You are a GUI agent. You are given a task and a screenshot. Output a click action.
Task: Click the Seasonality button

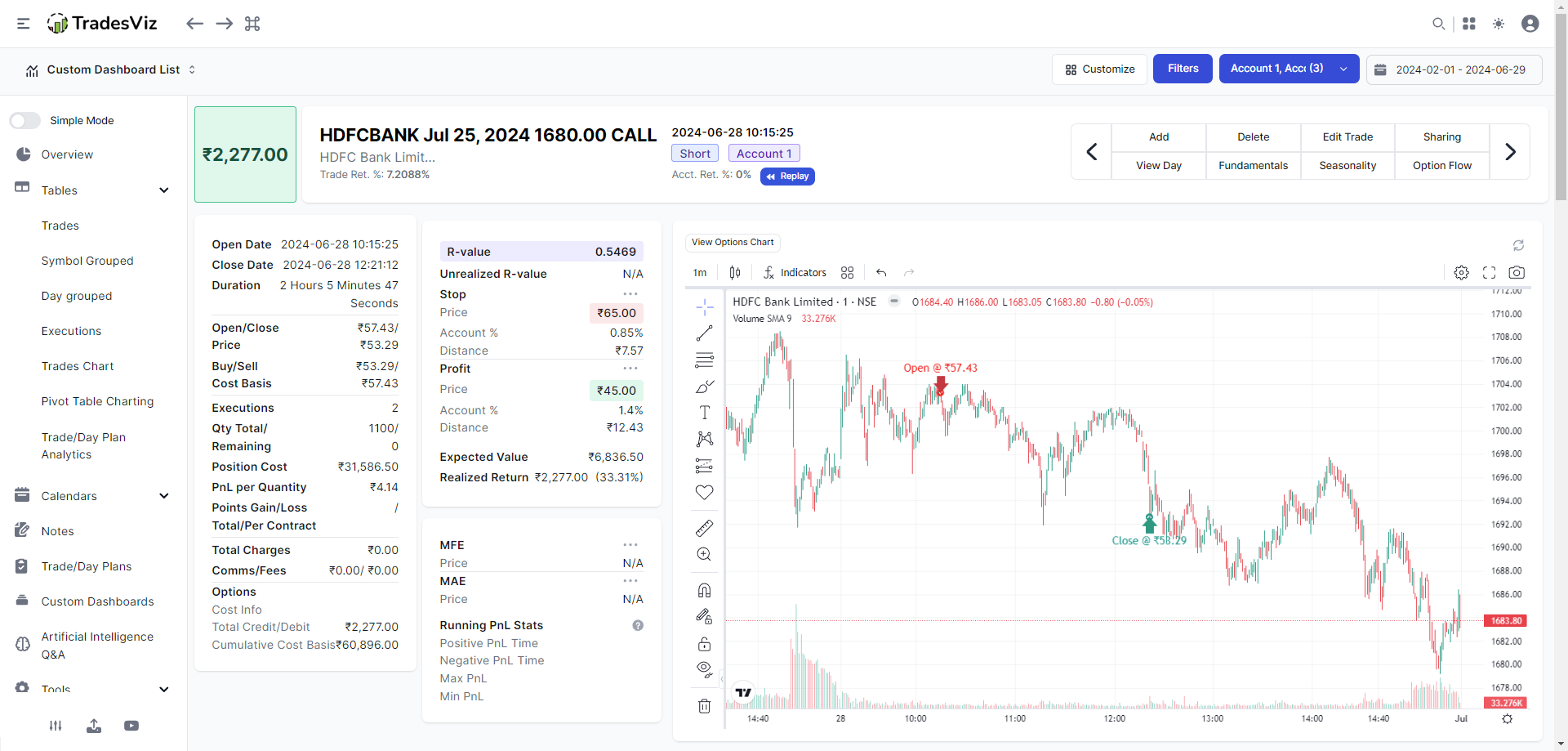pos(1347,166)
